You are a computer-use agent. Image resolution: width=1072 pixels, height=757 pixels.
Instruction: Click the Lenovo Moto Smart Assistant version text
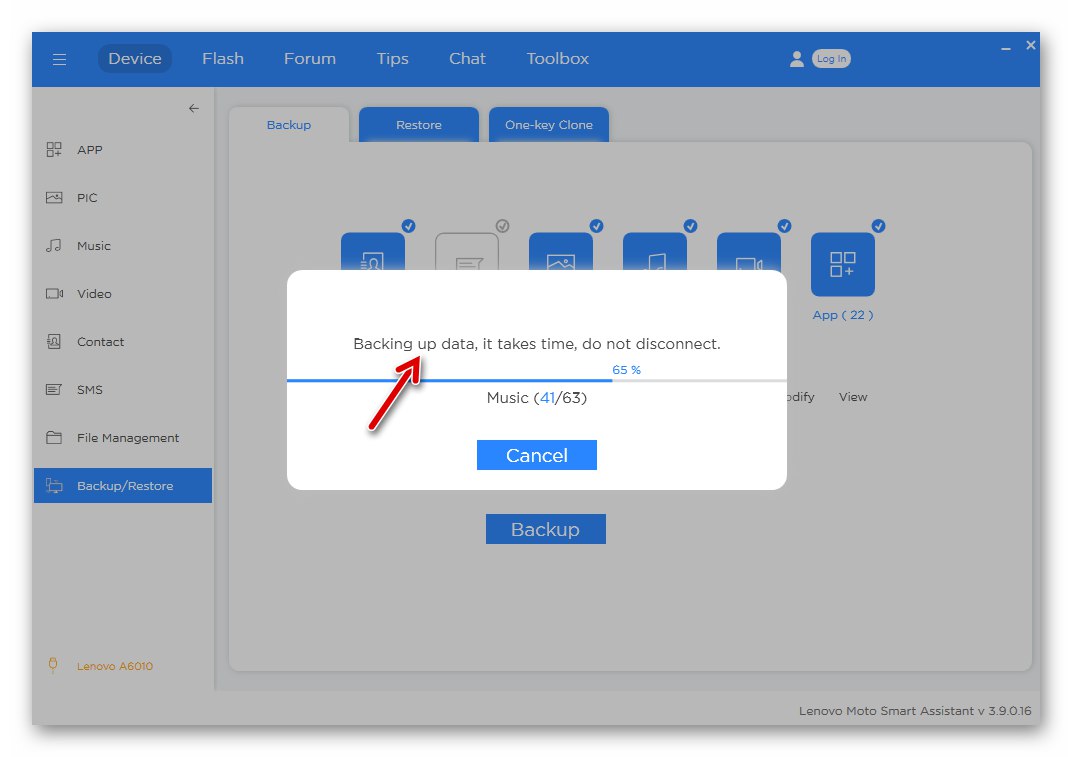(x=915, y=710)
